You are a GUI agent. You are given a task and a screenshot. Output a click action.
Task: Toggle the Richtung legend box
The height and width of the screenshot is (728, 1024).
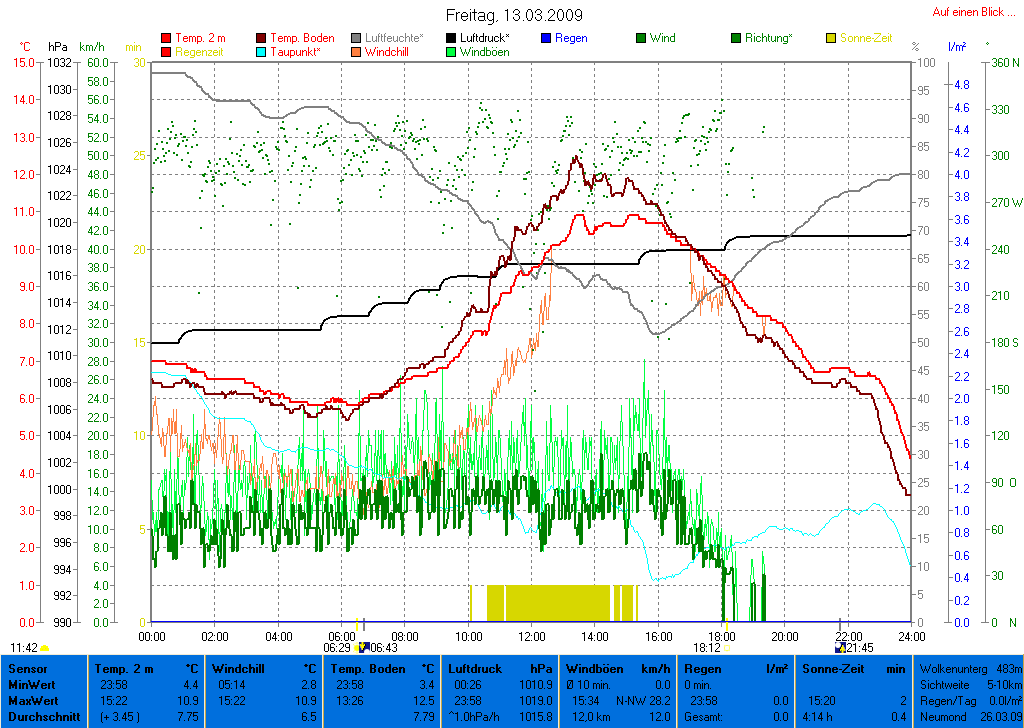tap(736, 38)
